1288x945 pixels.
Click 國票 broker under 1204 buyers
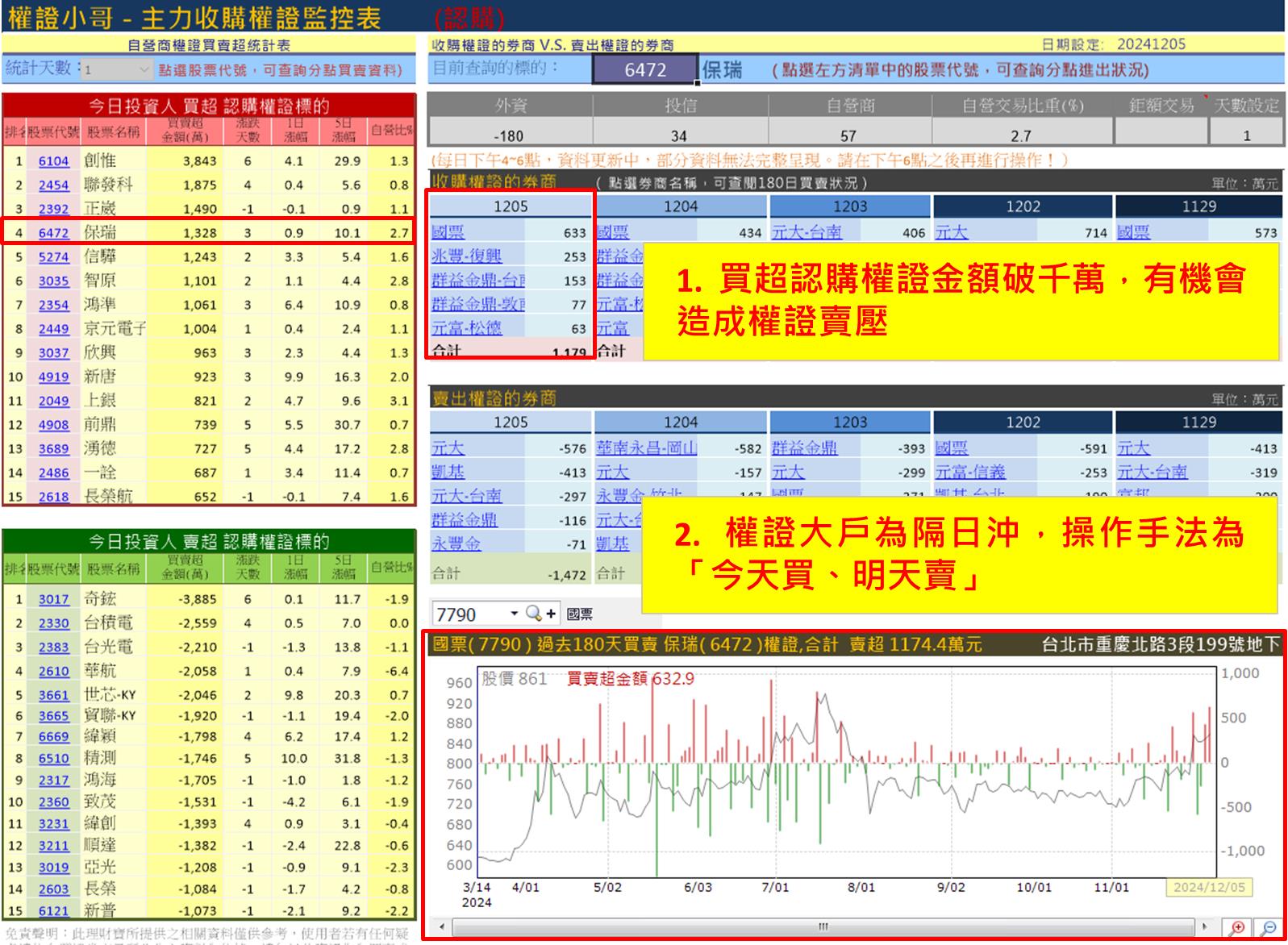pos(613,232)
